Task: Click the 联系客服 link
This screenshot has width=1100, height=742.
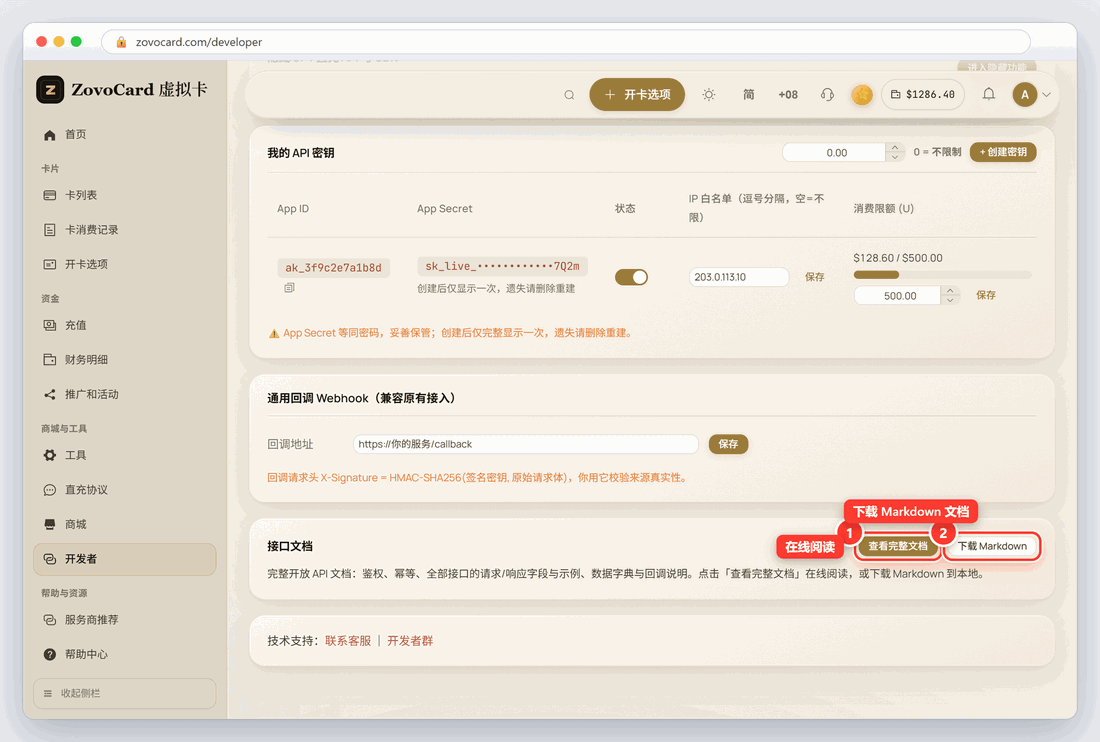Action: [348, 641]
